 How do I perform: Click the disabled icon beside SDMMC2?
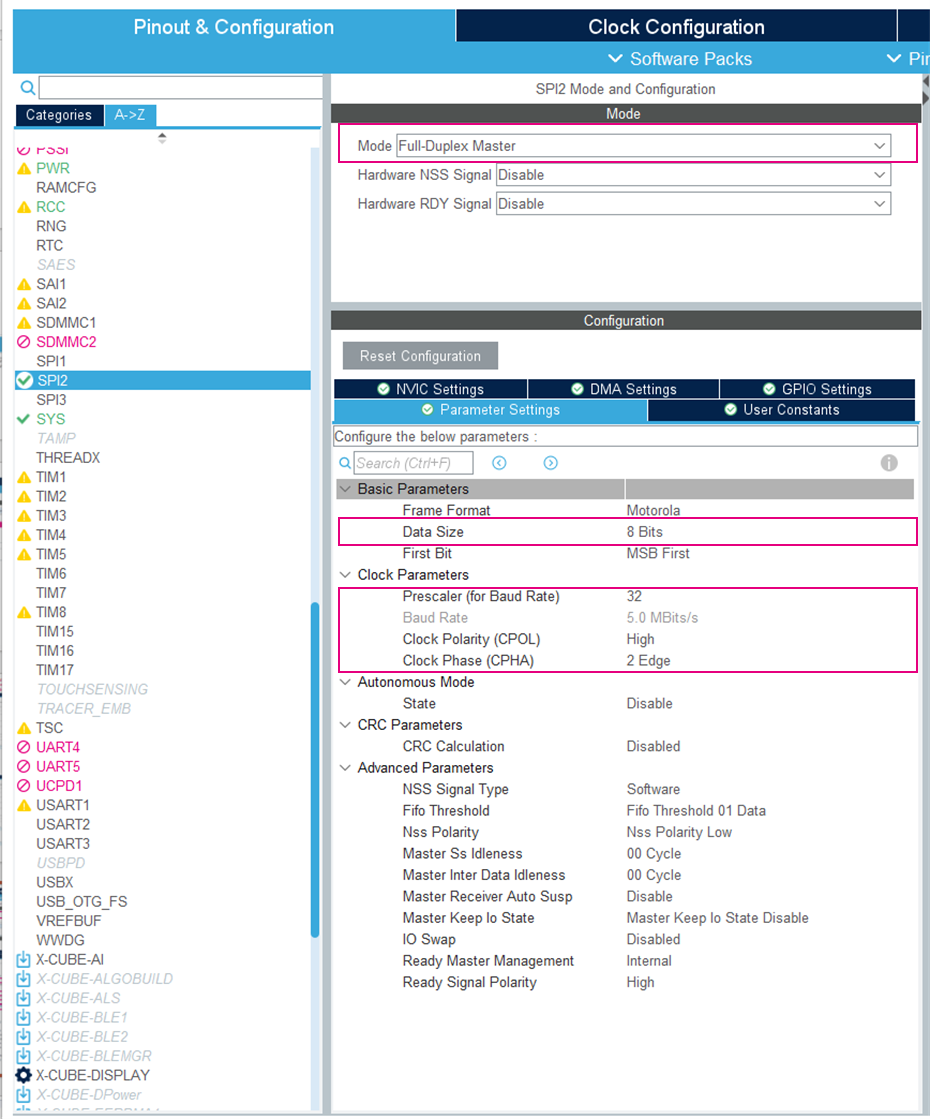pos(24,342)
